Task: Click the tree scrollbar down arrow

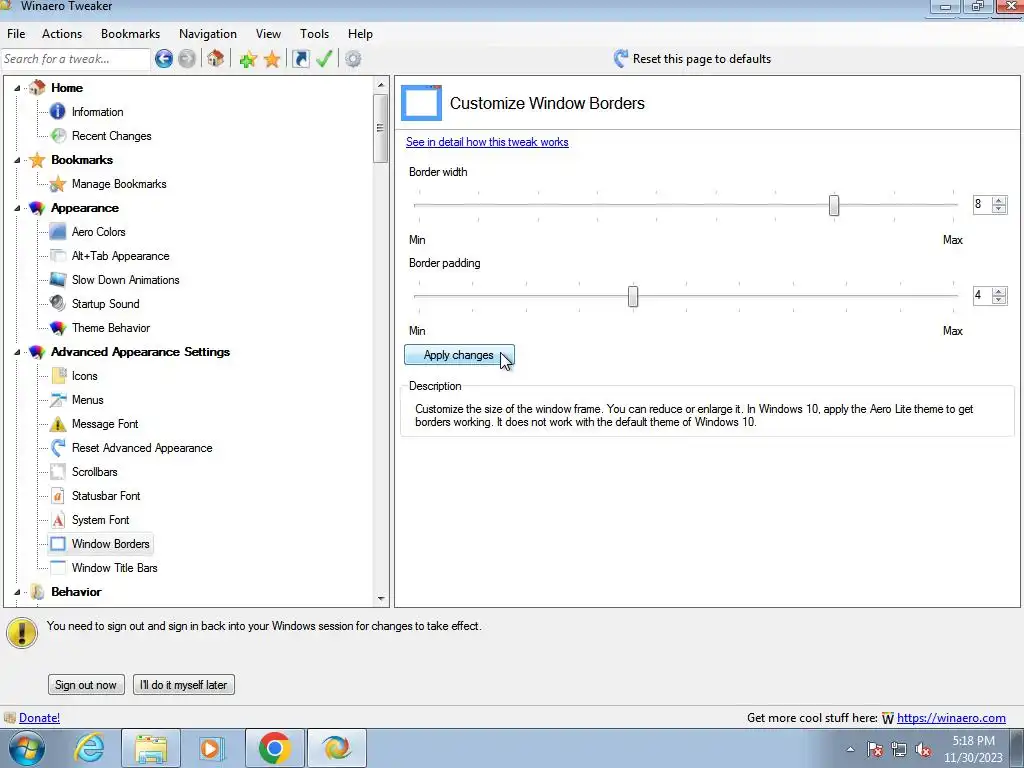Action: (x=381, y=598)
